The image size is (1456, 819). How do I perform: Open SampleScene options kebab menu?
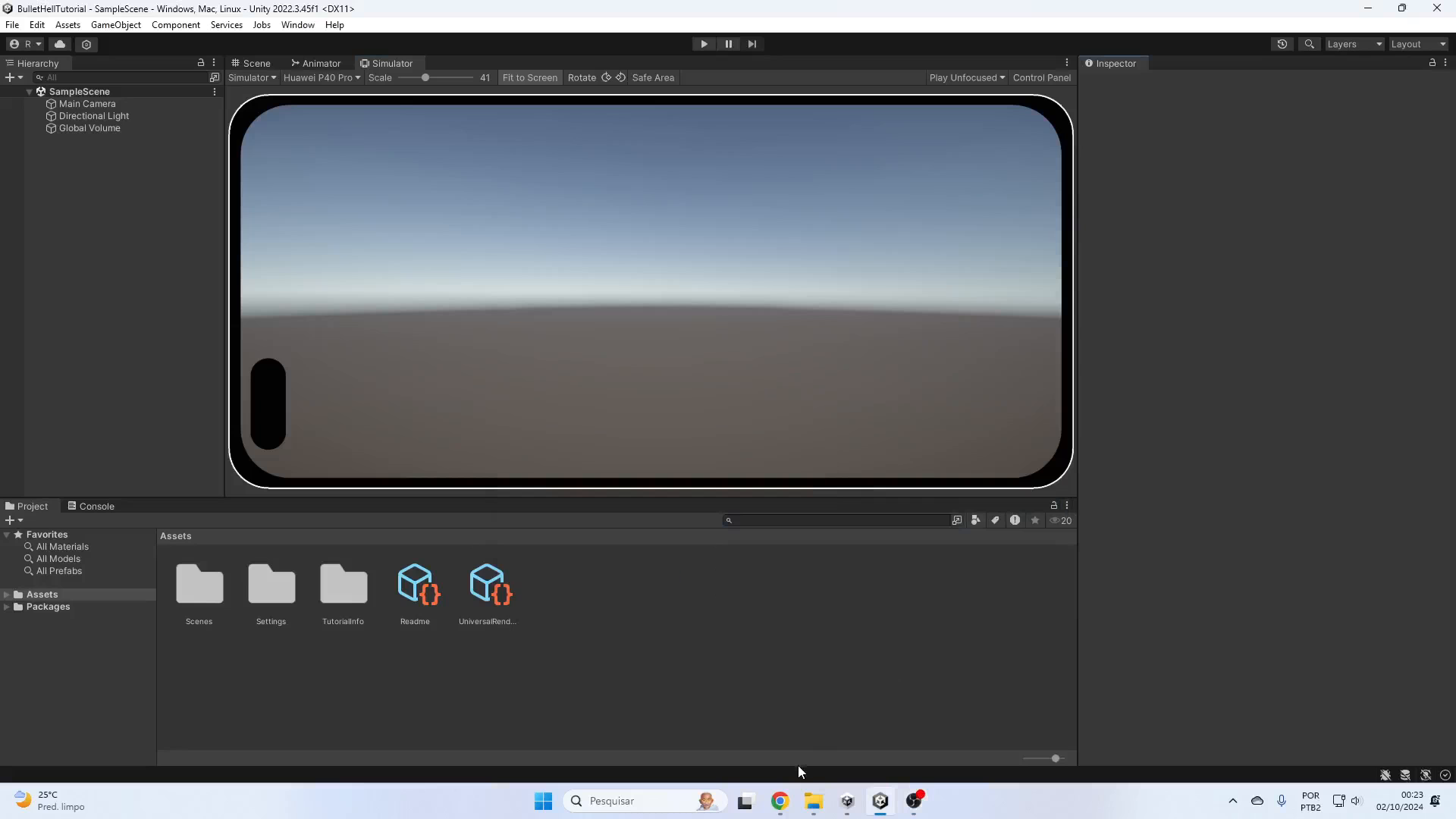click(x=215, y=92)
